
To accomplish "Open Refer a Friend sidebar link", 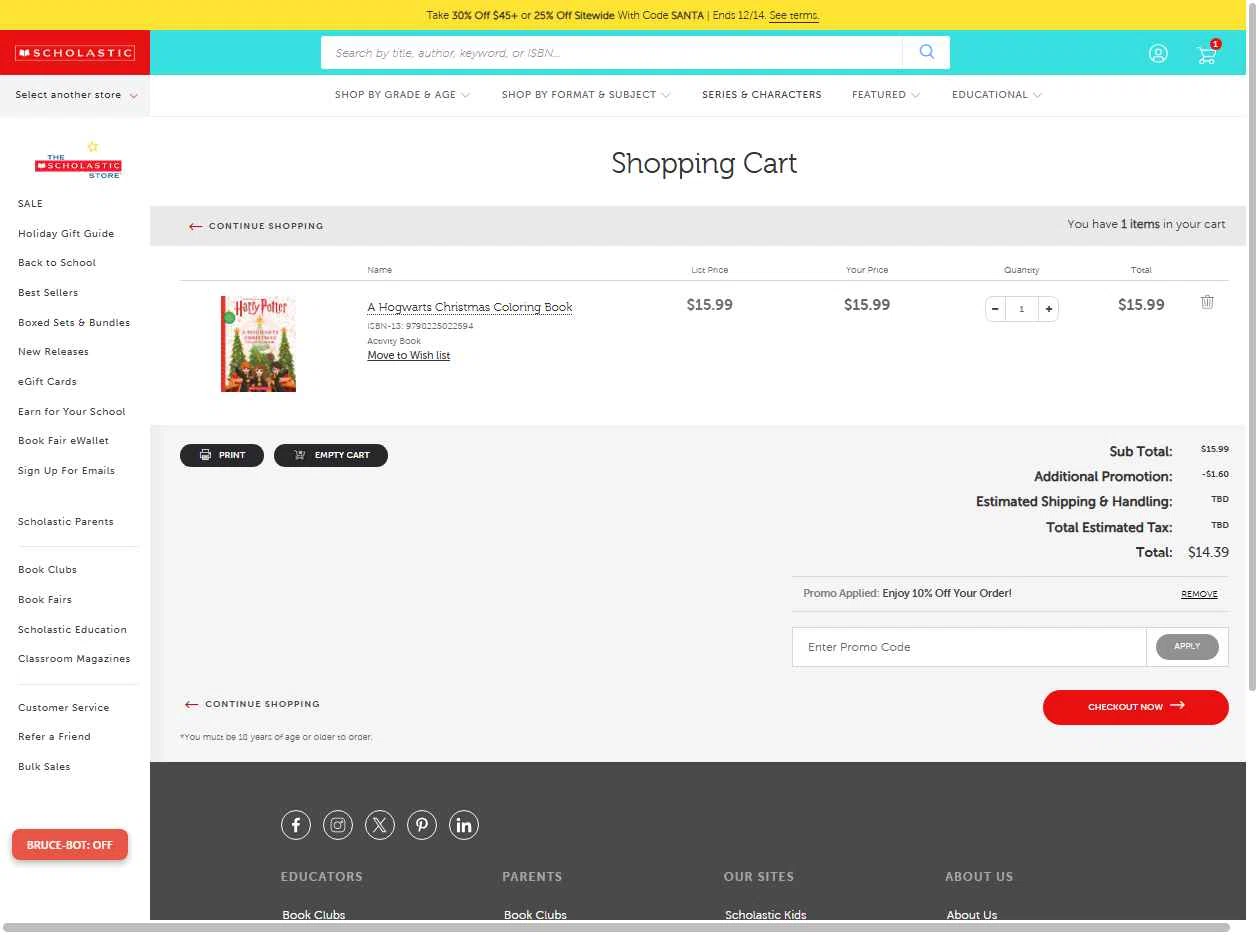I will coord(54,737).
